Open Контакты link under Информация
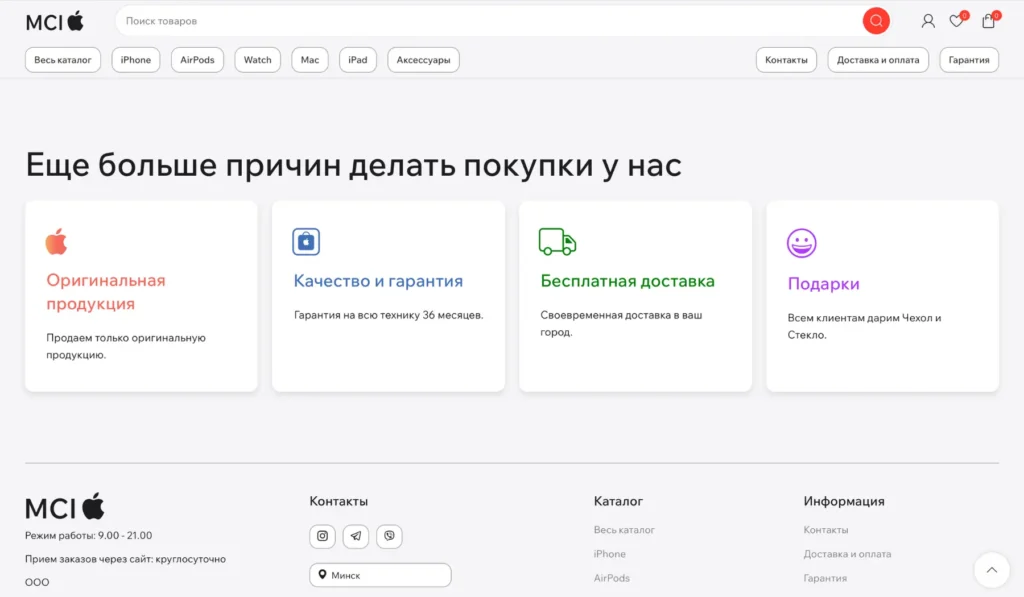This screenshot has width=1024, height=597. click(x=826, y=530)
